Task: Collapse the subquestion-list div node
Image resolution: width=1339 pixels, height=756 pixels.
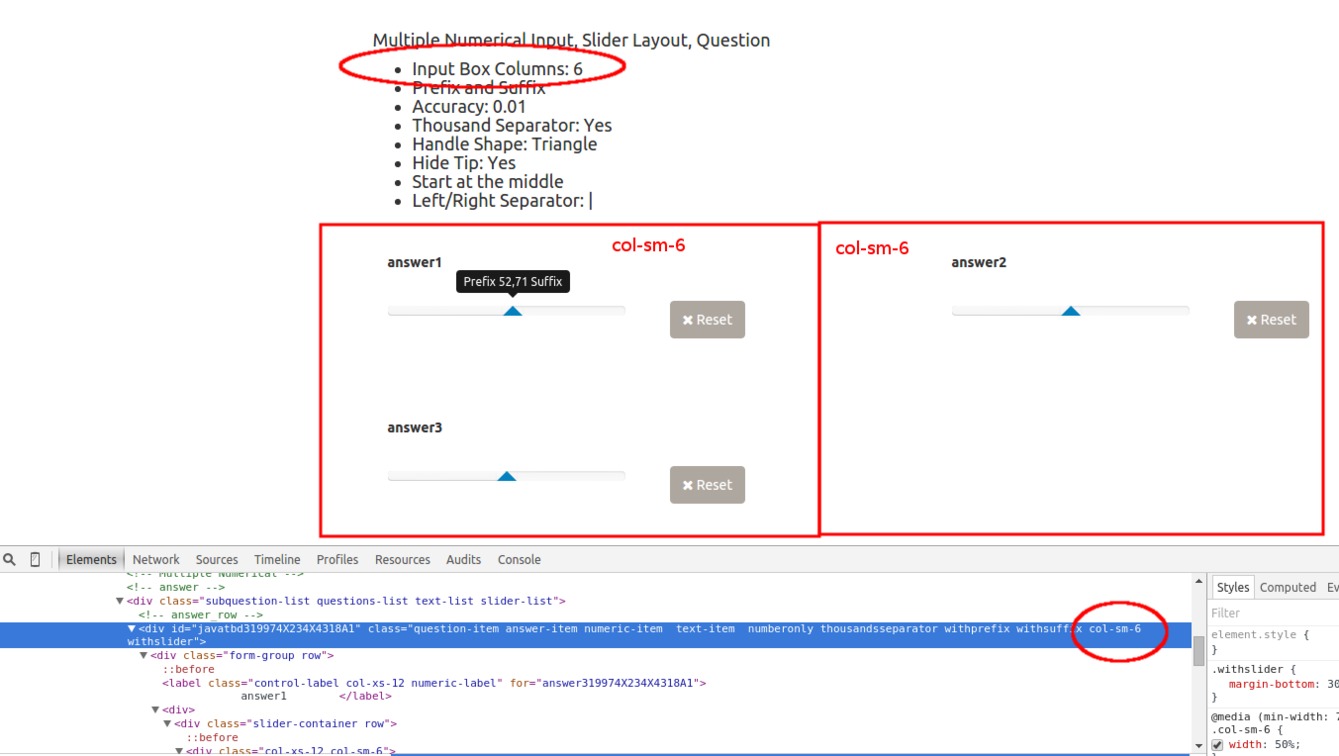Action: [x=120, y=601]
